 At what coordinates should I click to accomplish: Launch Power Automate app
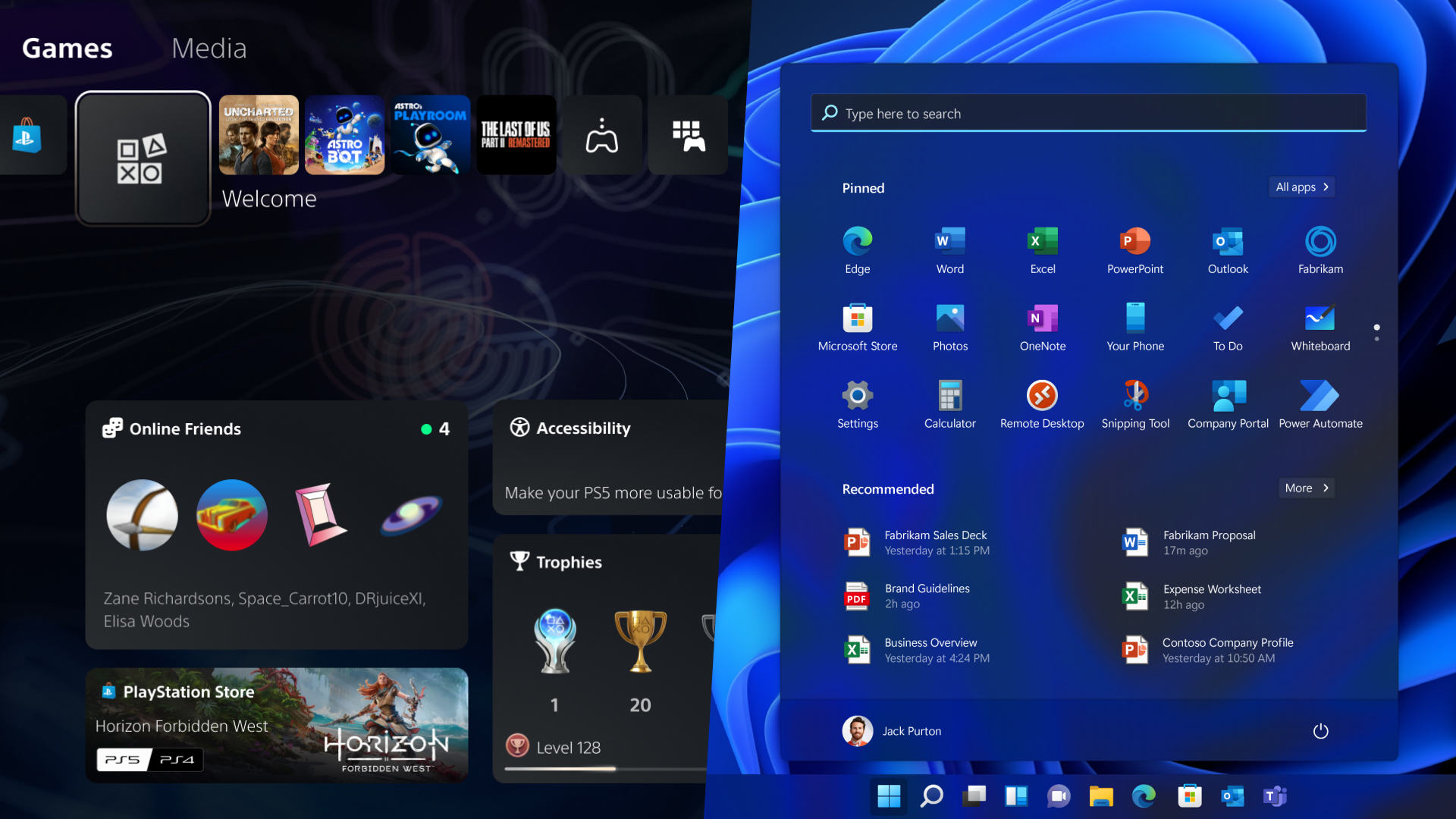1320,405
